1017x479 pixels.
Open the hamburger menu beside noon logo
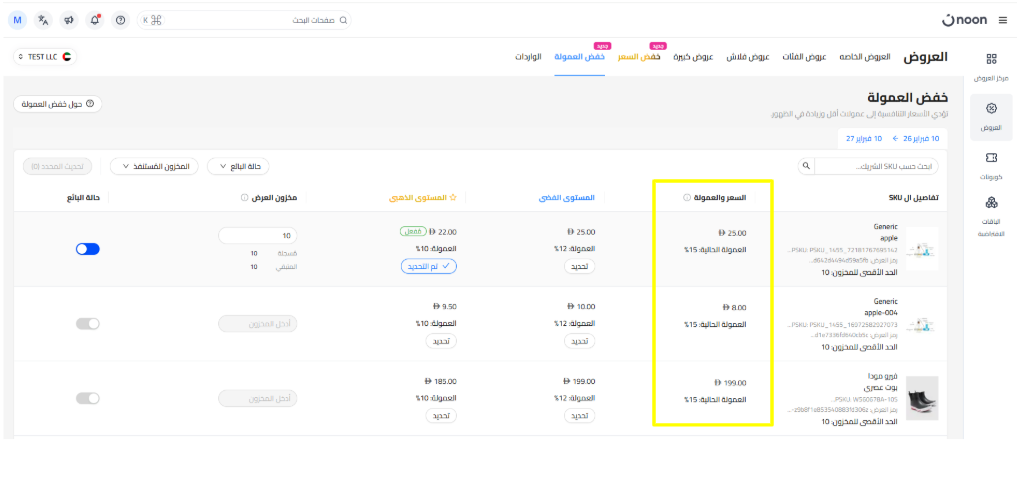click(1000, 20)
